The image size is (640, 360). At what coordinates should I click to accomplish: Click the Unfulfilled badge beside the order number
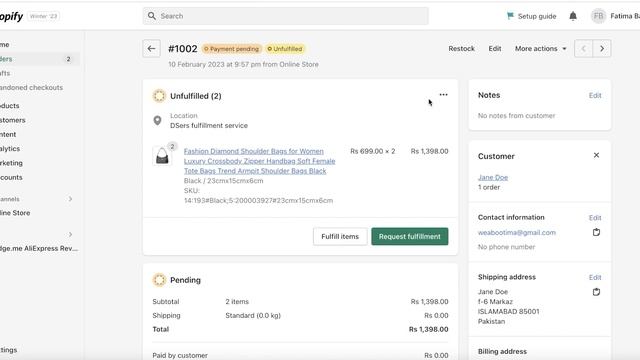click(x=285, y=49)
